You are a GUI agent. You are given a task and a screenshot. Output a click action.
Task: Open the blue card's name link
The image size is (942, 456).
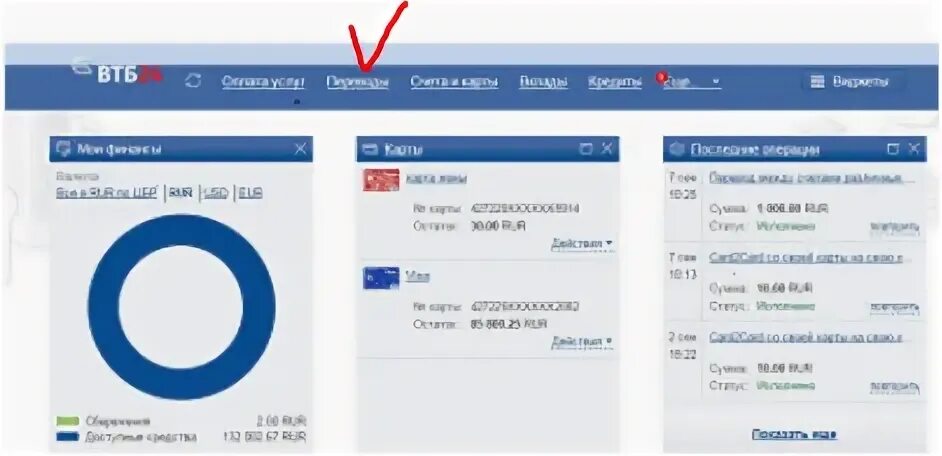tap(418, 277)
